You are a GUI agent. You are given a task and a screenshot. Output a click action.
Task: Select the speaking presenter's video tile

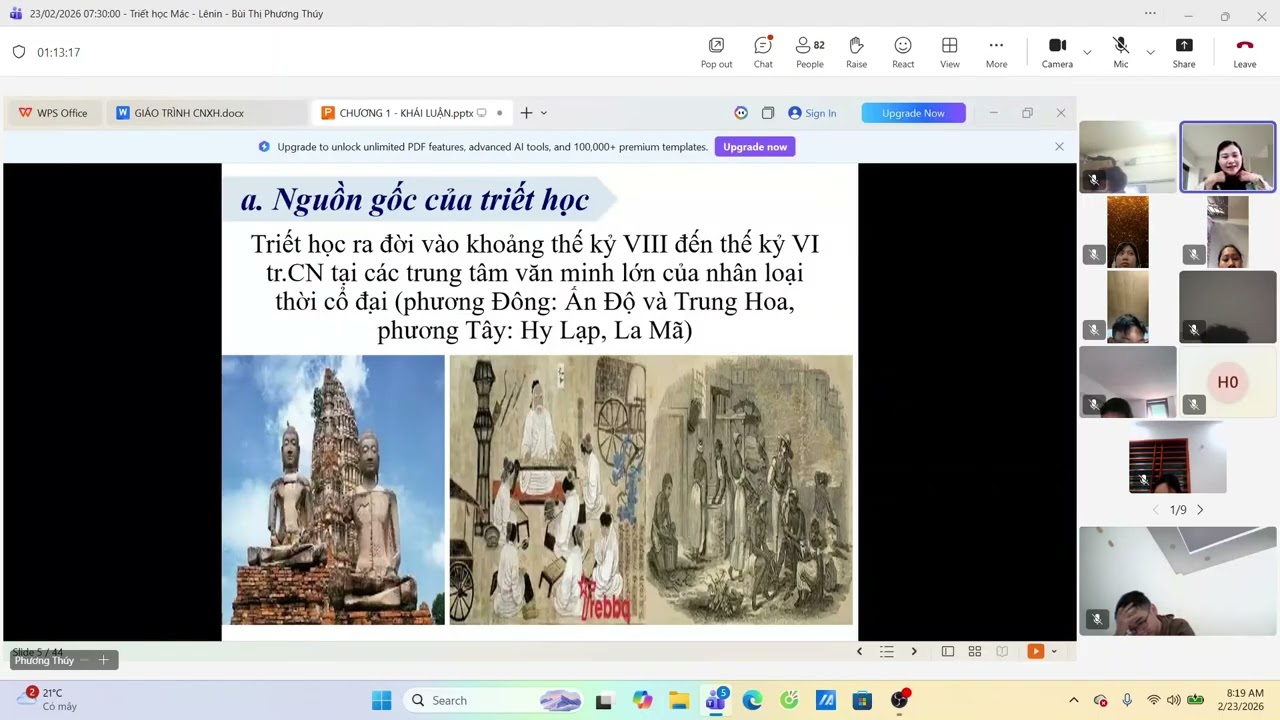pyautogui.click(x=1227, y=157)
